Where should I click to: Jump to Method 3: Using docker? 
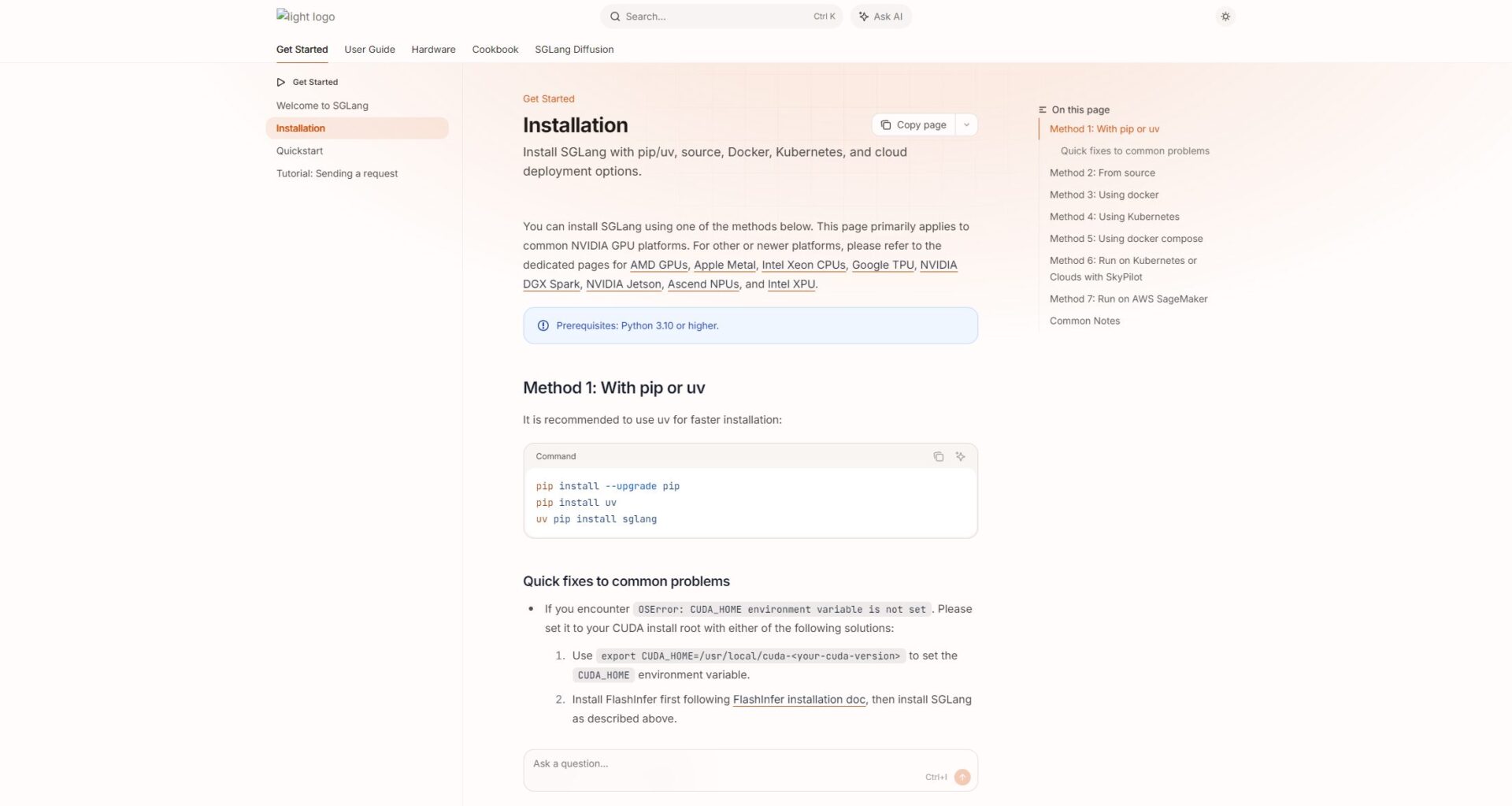click(1104, 195)
